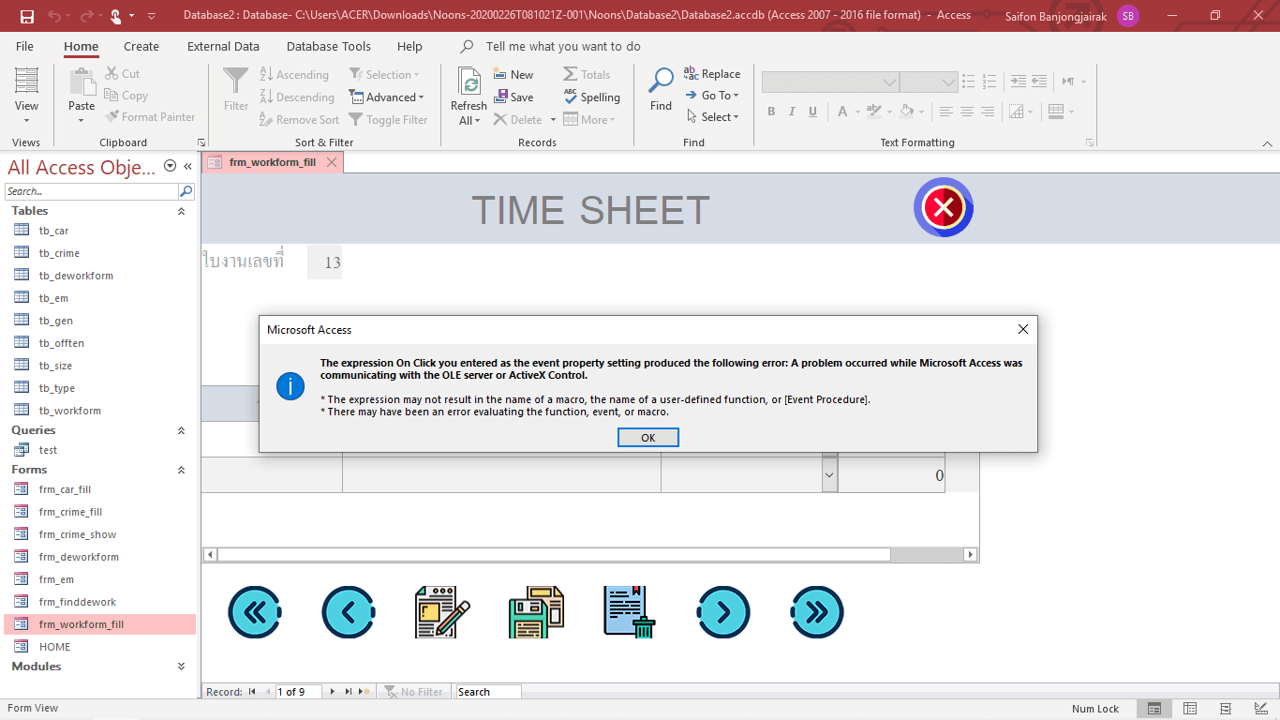This screenshot has width=1280, height=720.
Task: Click the delete record trash icon
Action: point(629,612)
